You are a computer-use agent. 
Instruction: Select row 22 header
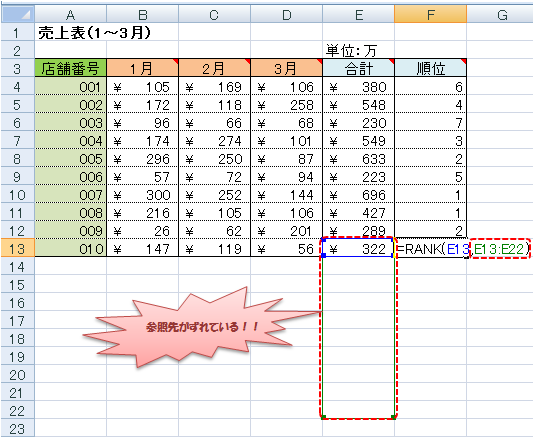click(x=18, y=411)
